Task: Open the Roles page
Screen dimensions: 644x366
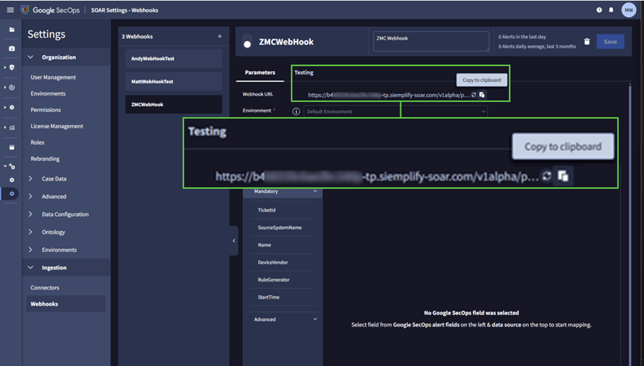Action: coord(37,143)
